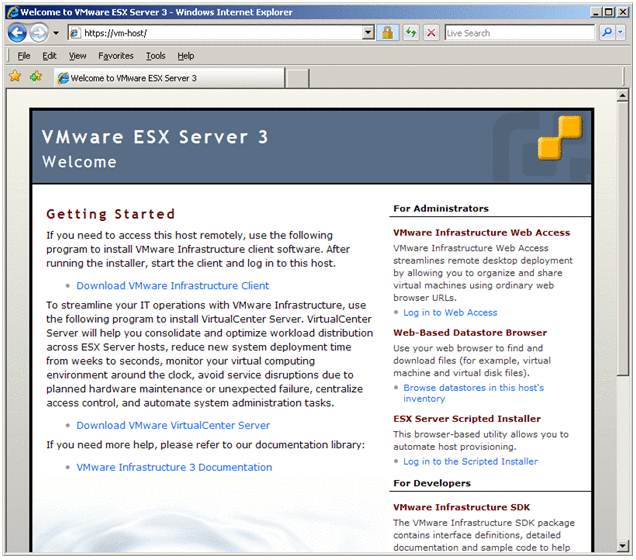
Task: Open the Favorites menu
Action: click(116, 56)
